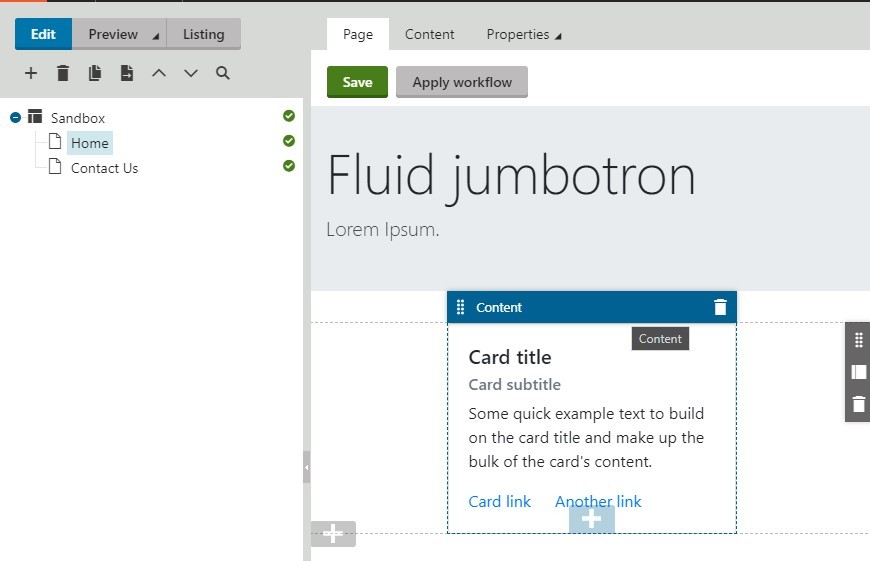Move the page down with the down chevron
This screenshot has width=870, height=561.
[191, 73]
